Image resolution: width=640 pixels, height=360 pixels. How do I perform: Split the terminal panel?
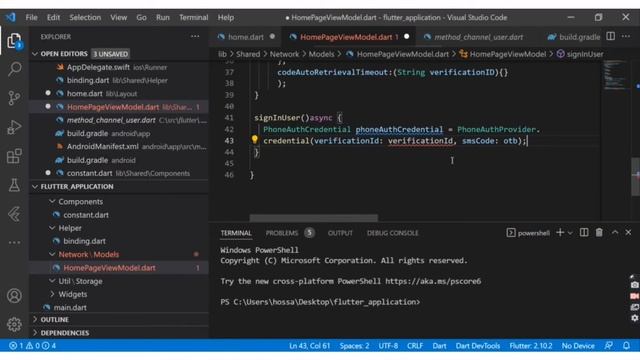click(x=584, y=233)
